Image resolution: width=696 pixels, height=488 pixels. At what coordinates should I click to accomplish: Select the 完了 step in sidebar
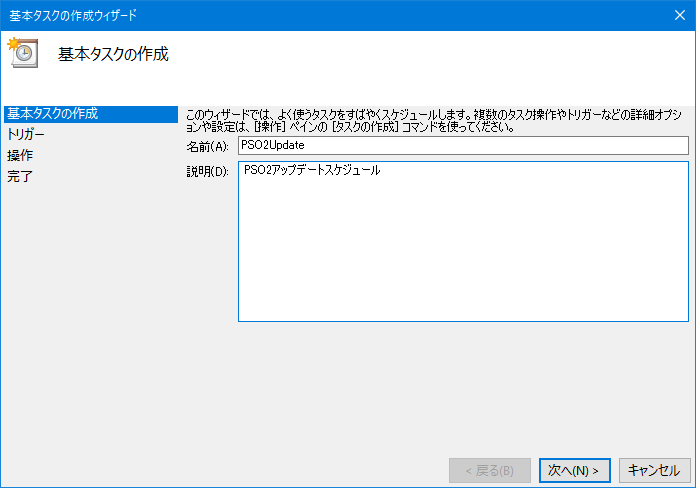[20, 176]
